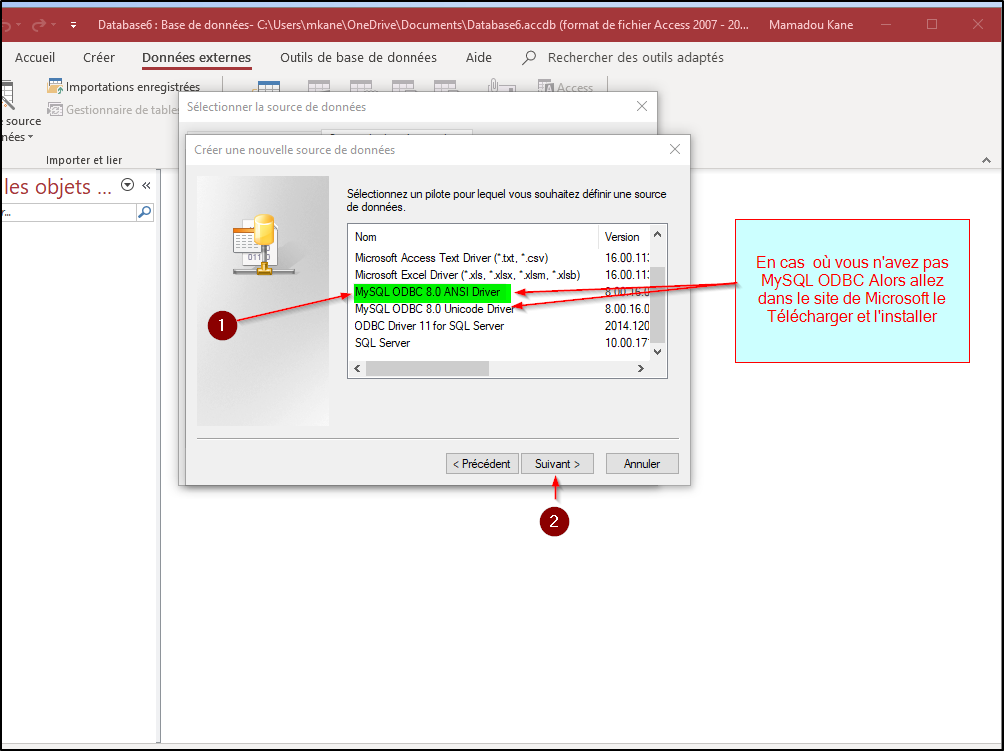Viewport: 1004px width, 751px height.
Task: Select MySQL ODBC 8.0 ANSI Driver
Action: pos(427,292)
